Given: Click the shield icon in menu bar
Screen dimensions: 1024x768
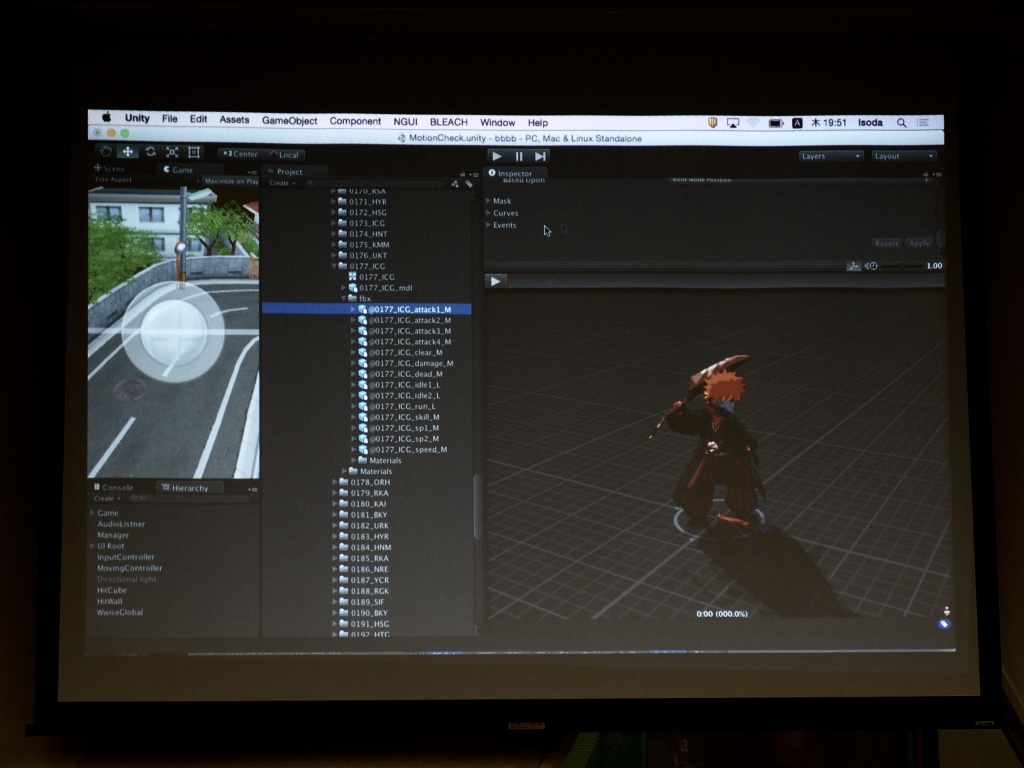Looking at the screenshot, I should click(712, 122).
